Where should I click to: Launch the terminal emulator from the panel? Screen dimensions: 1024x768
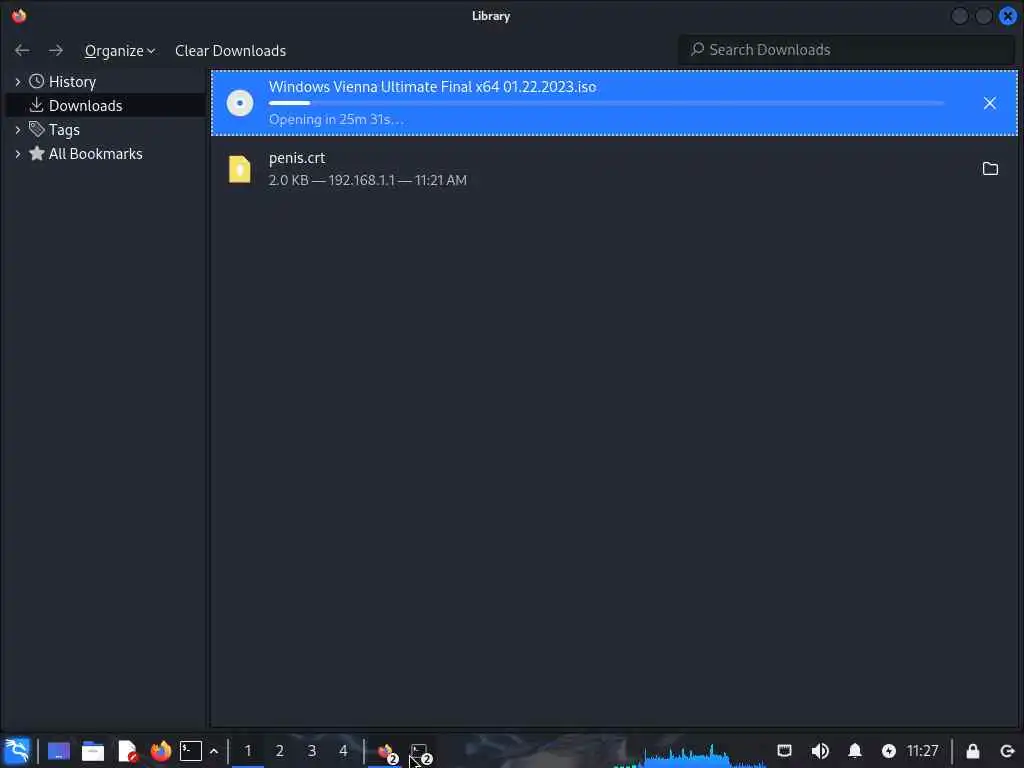tap(191, 751)
